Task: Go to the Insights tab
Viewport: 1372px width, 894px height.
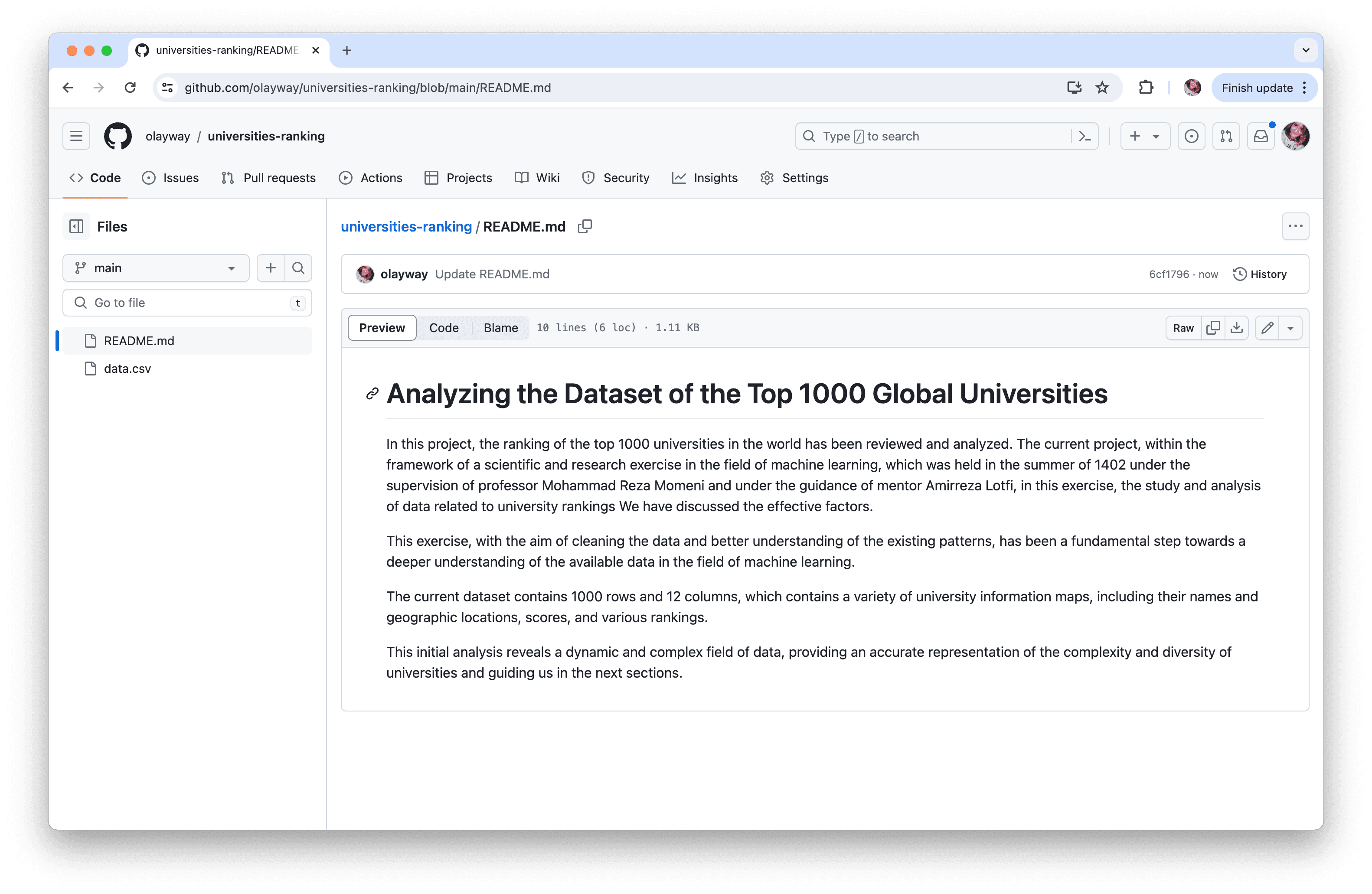Action: [x=705, y=177]
